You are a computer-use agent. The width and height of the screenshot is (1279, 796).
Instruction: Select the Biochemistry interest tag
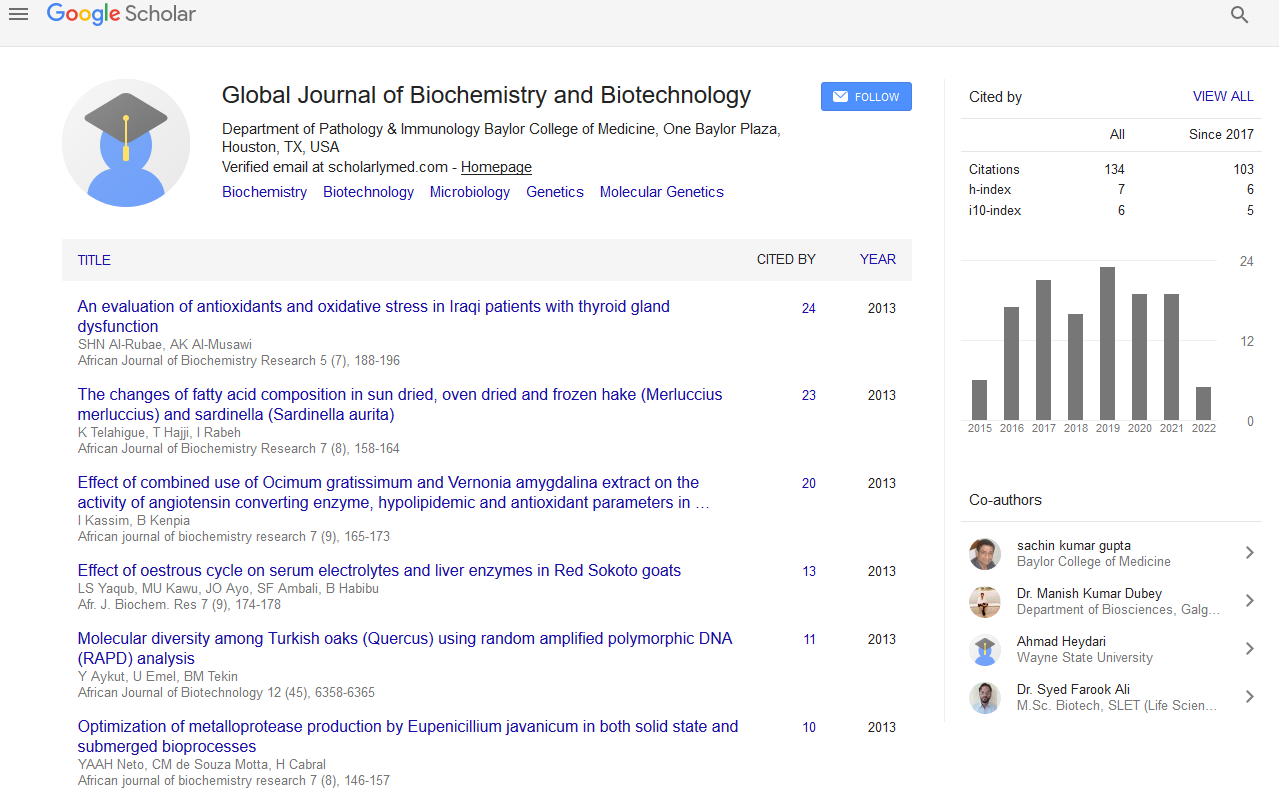coord(264,192)
